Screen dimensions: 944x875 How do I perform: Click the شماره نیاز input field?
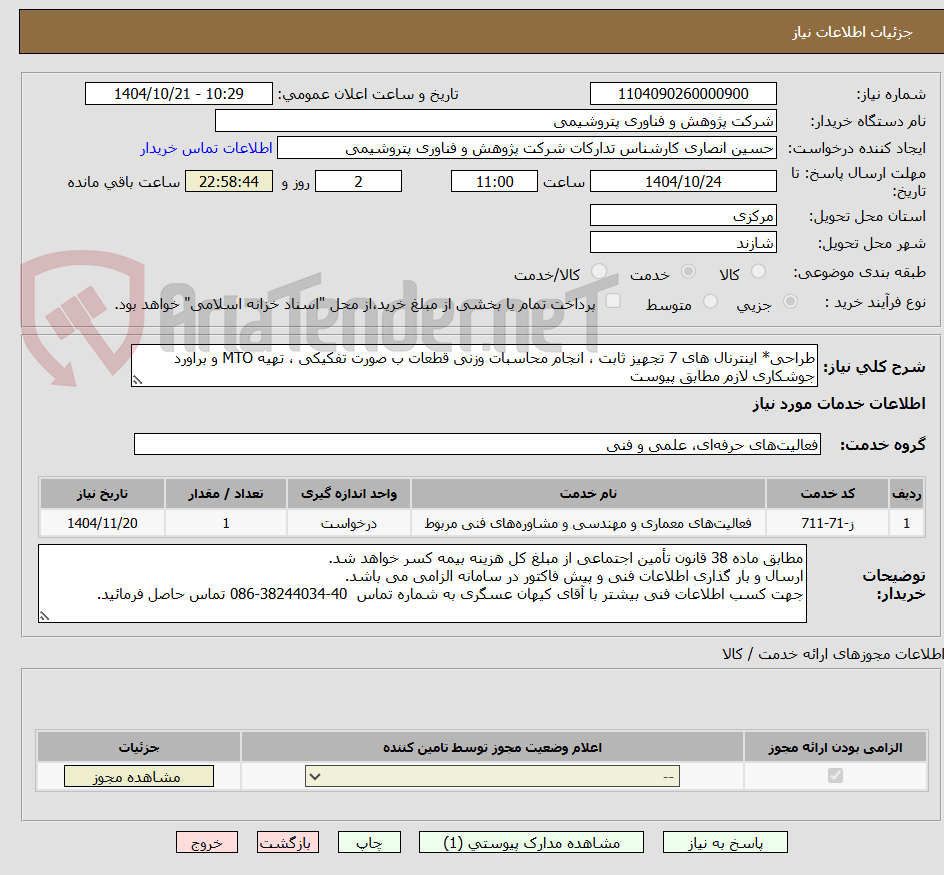pyautogui.click(x=683, y=93)
